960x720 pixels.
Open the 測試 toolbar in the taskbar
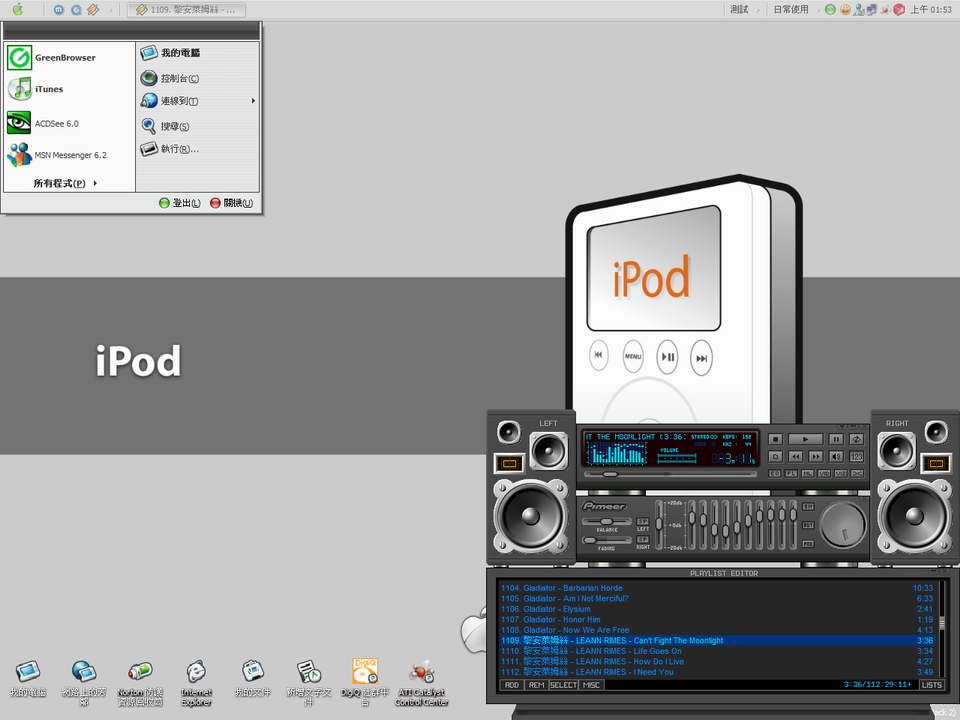pos(739,9)
